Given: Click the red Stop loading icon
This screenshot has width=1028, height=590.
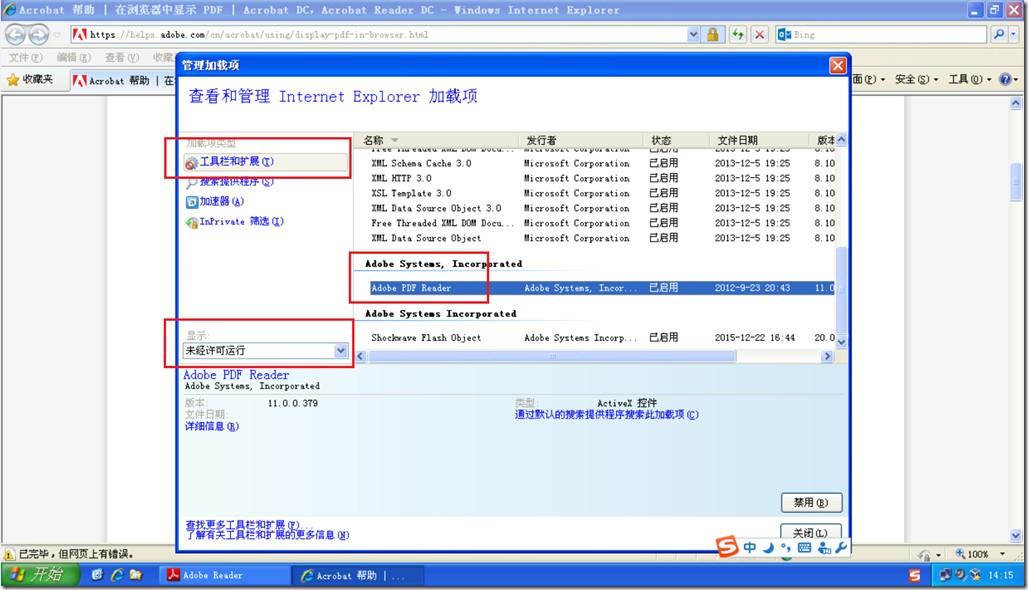Looking at the screenshot, I should click(x=760, y=34).
